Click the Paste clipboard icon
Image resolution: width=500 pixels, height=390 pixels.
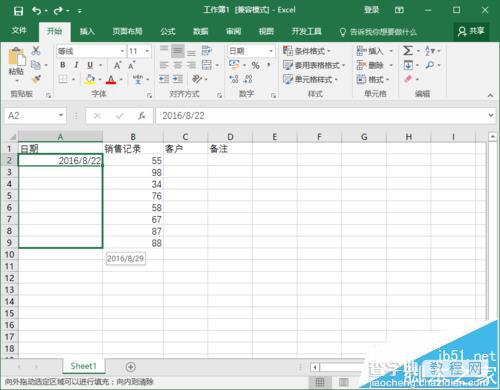[x=16, y=57]
